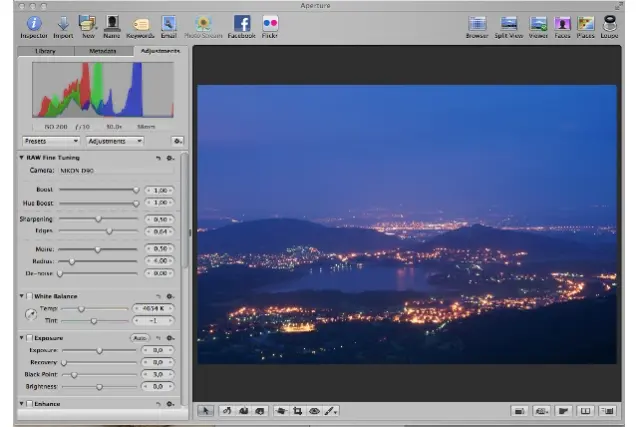Screen dimensions: 640x427
Task: Open the Loupe magnifier tool
Action: tap(609, 23)
